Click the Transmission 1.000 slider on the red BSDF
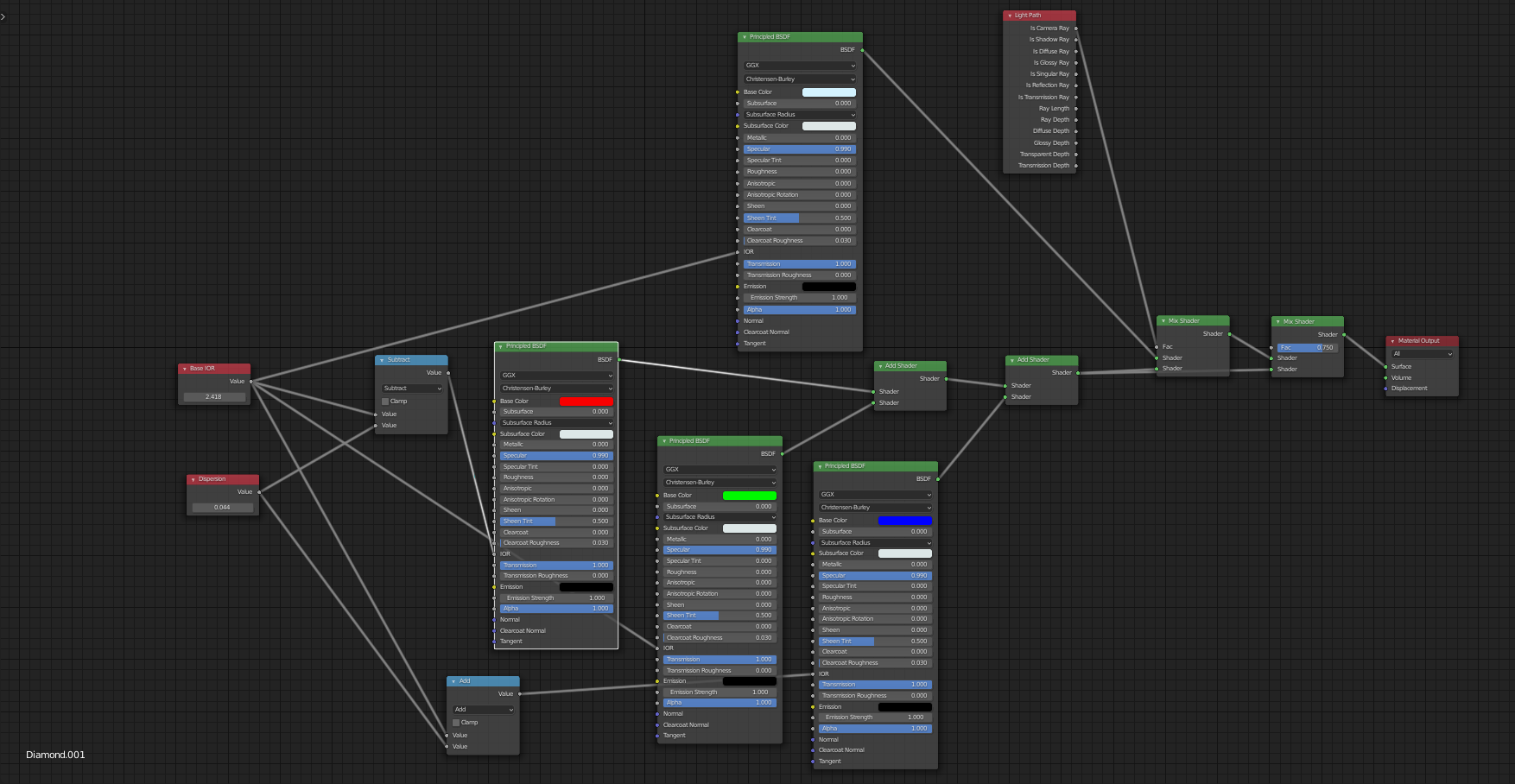The image size is (1515, 784). pyautogui.click(x=556, y=566)
